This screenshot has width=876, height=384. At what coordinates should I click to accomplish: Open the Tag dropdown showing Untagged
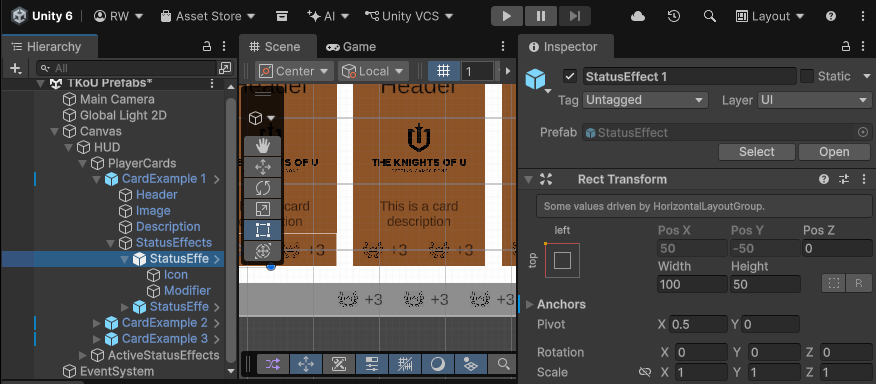click(645, 100)
